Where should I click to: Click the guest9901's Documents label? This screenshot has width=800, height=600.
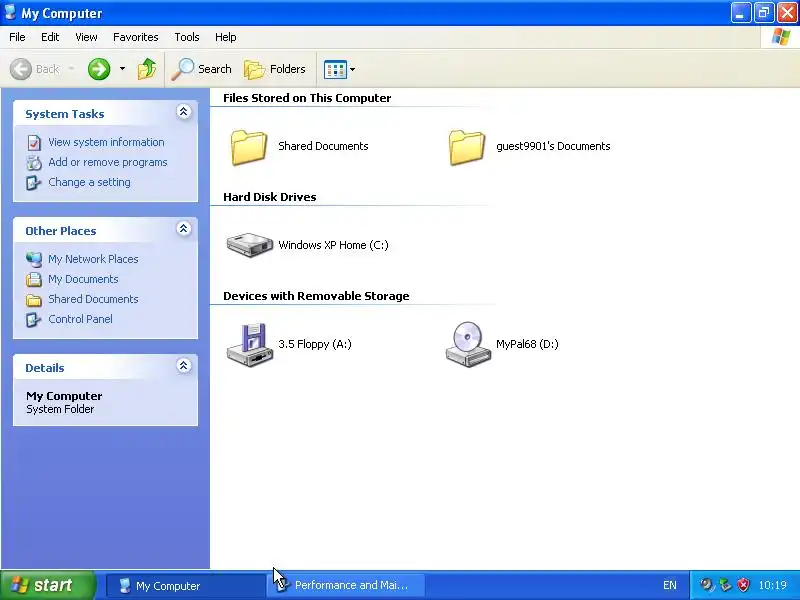point(553,146)
